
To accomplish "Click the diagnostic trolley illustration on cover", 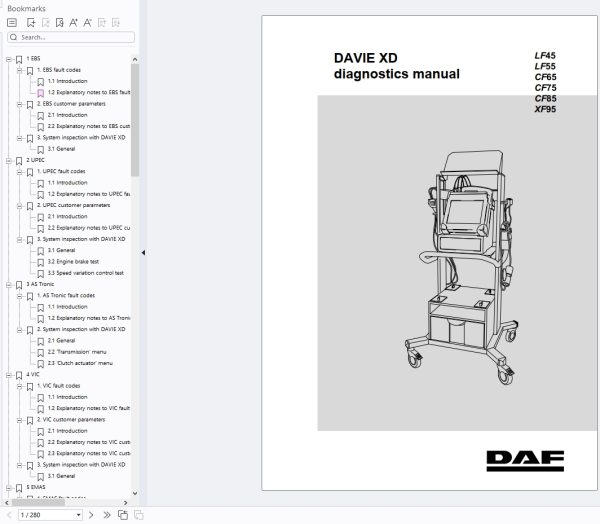I will click(x=462, y=267).
